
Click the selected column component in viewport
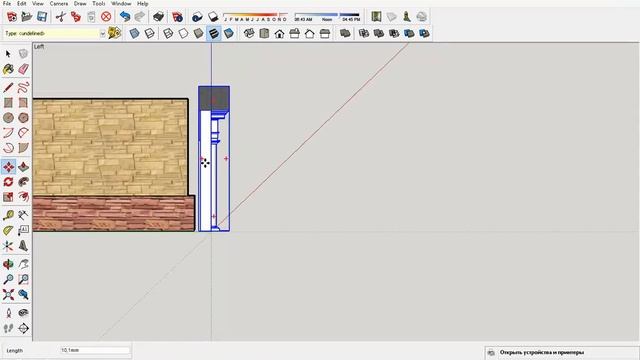coord(214,159)
